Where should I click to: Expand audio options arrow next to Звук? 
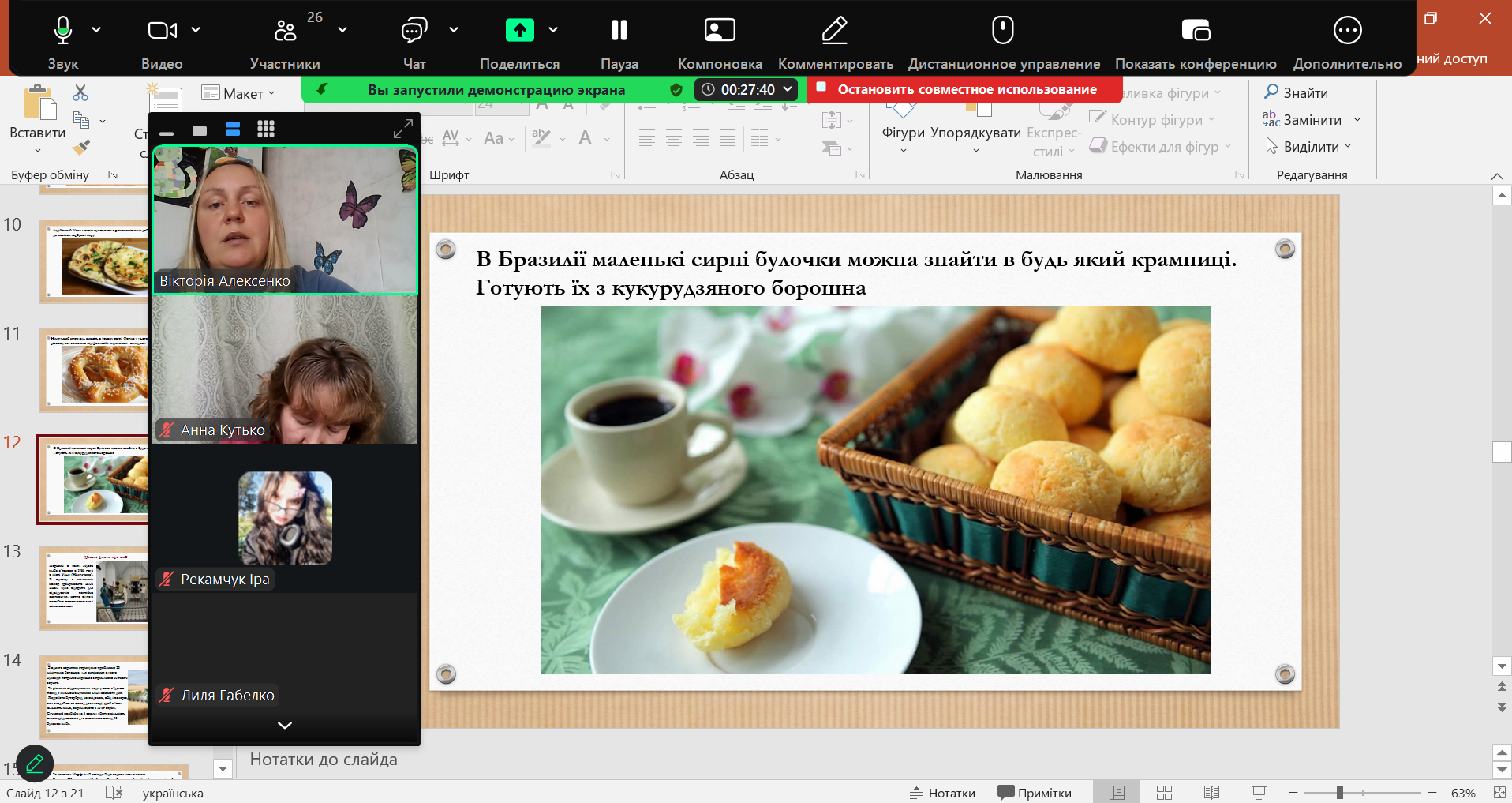96,30
